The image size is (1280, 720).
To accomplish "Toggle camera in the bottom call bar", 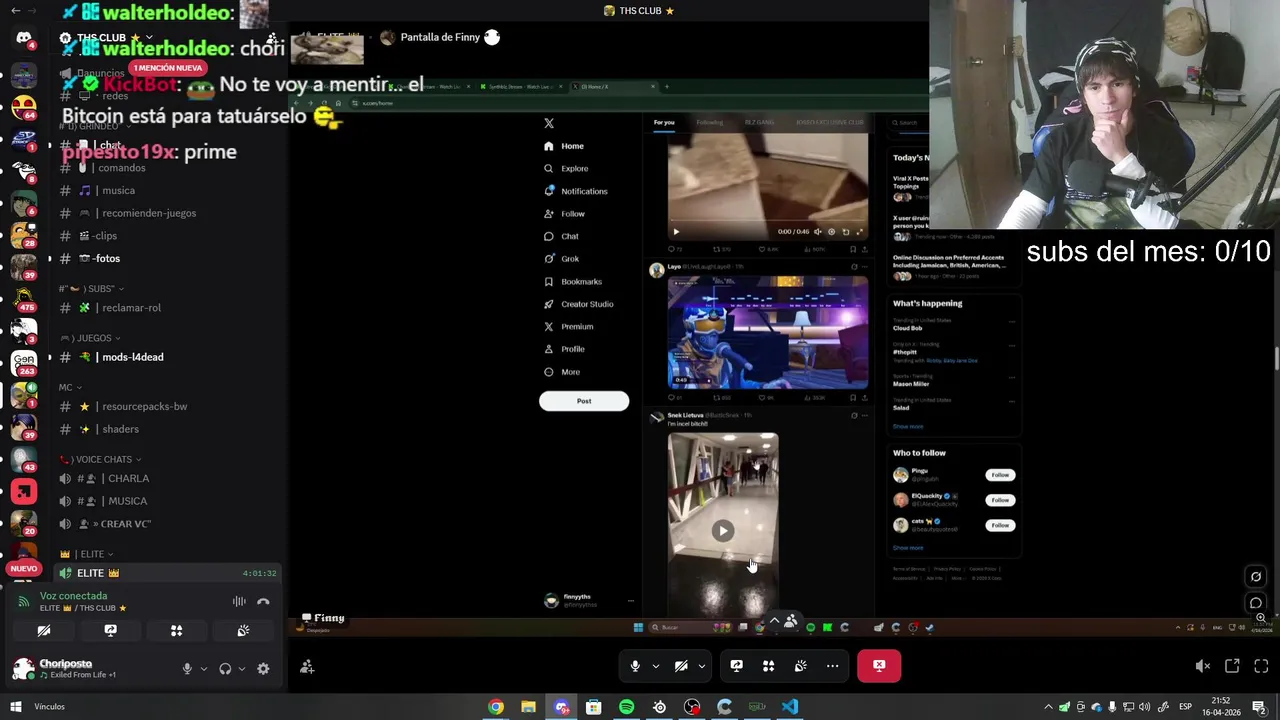I will coord(681,666).
